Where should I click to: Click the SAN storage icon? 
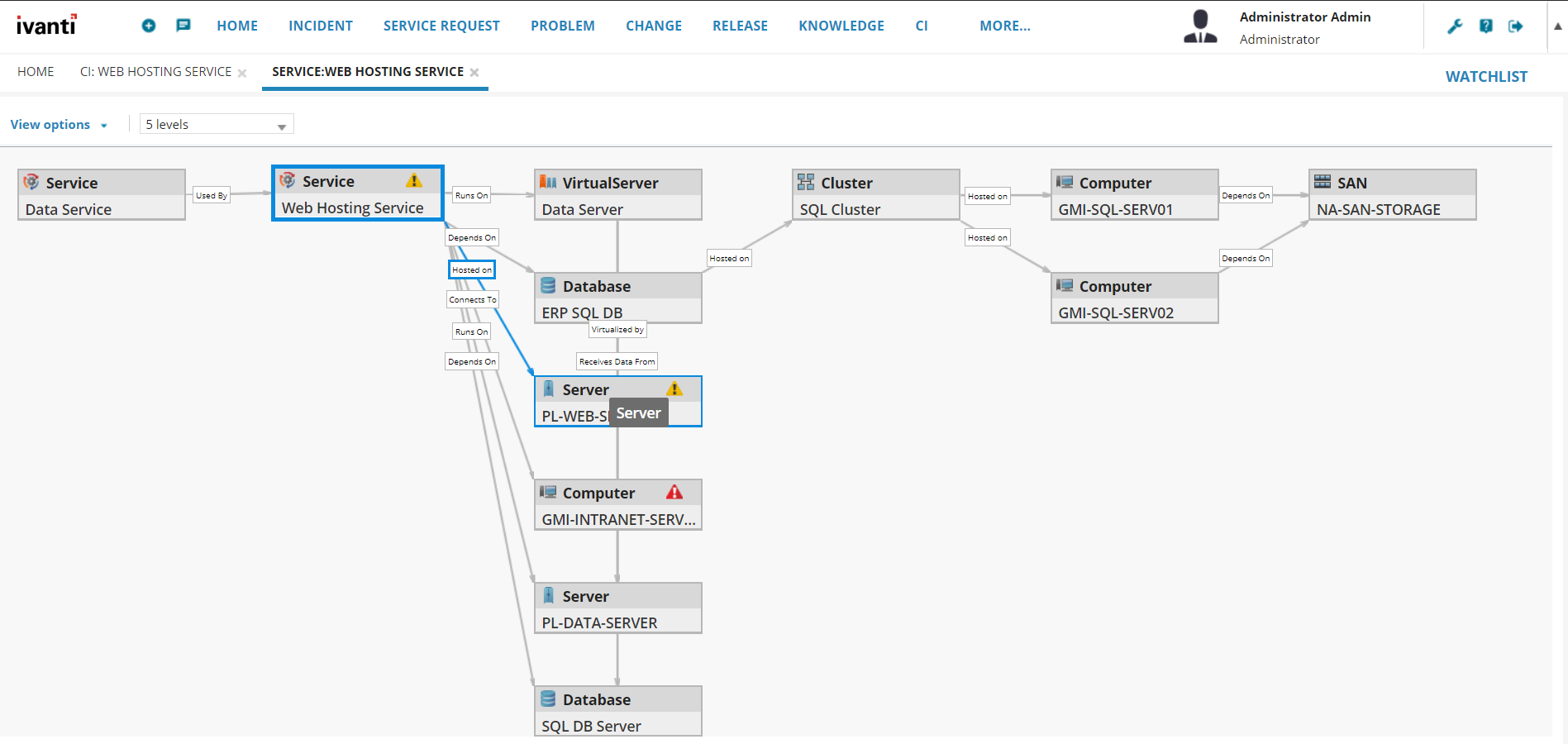pyautogui.click(x=1323, y=183)
